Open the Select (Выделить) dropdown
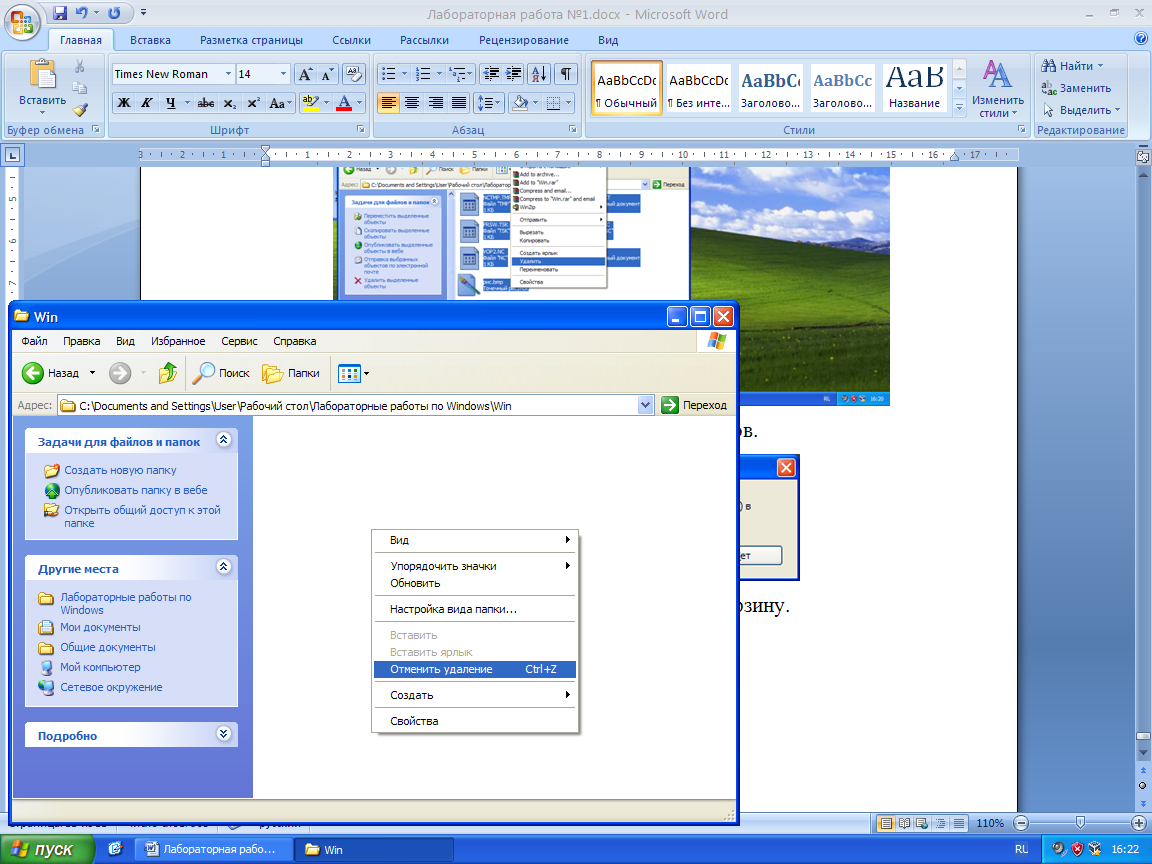 (1117, 110)
